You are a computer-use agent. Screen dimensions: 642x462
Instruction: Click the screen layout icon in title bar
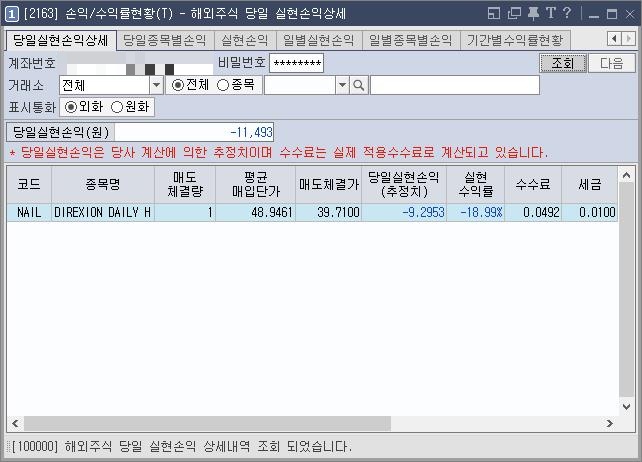[494, 13]
